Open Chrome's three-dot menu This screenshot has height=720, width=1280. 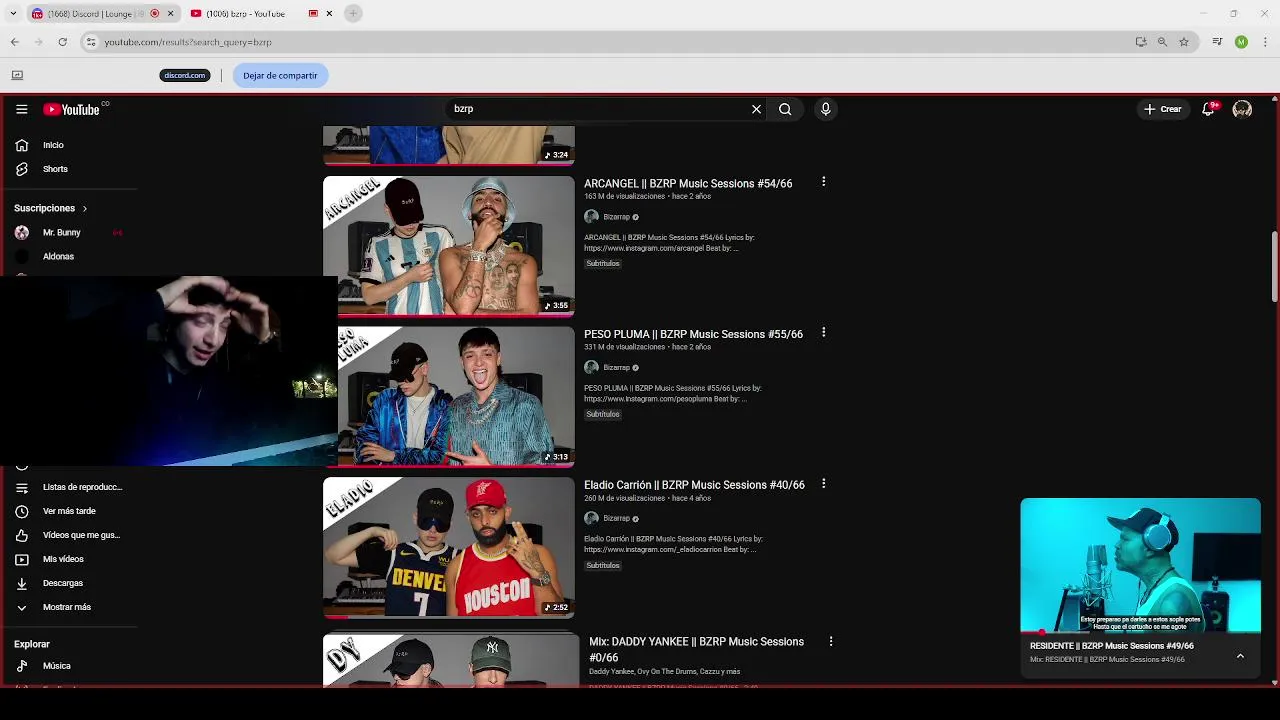coord(1266,42)
